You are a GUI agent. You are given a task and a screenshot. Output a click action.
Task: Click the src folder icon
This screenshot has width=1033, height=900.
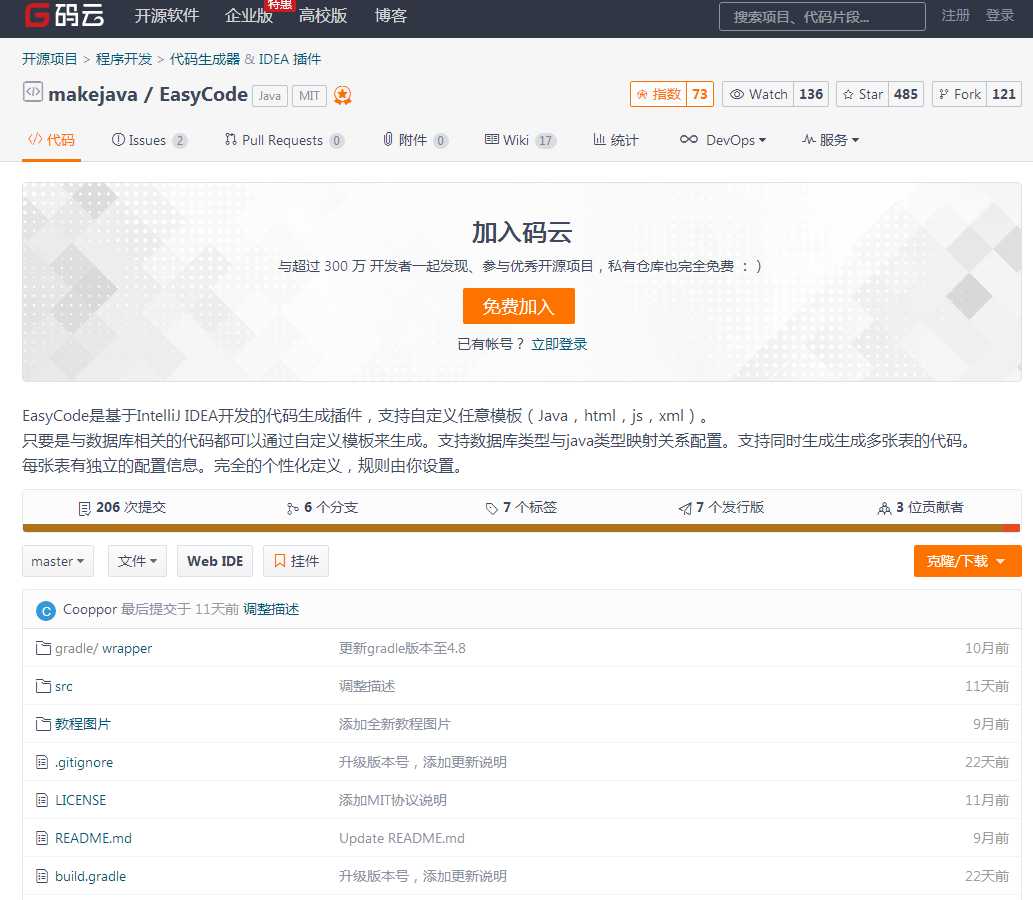tap(43, 686)
